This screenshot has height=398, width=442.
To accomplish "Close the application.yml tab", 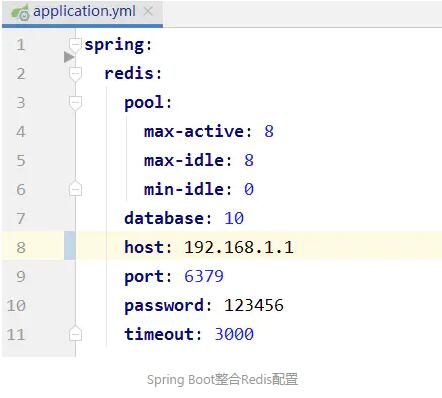I will (148, 12).
